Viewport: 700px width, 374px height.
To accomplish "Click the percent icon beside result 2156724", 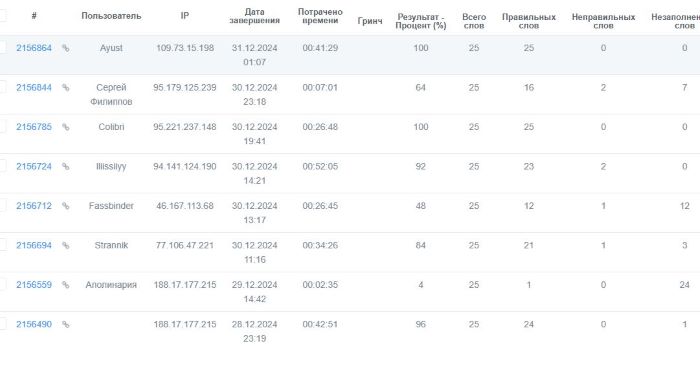I will pyautogui.click(x=66, y=166).
